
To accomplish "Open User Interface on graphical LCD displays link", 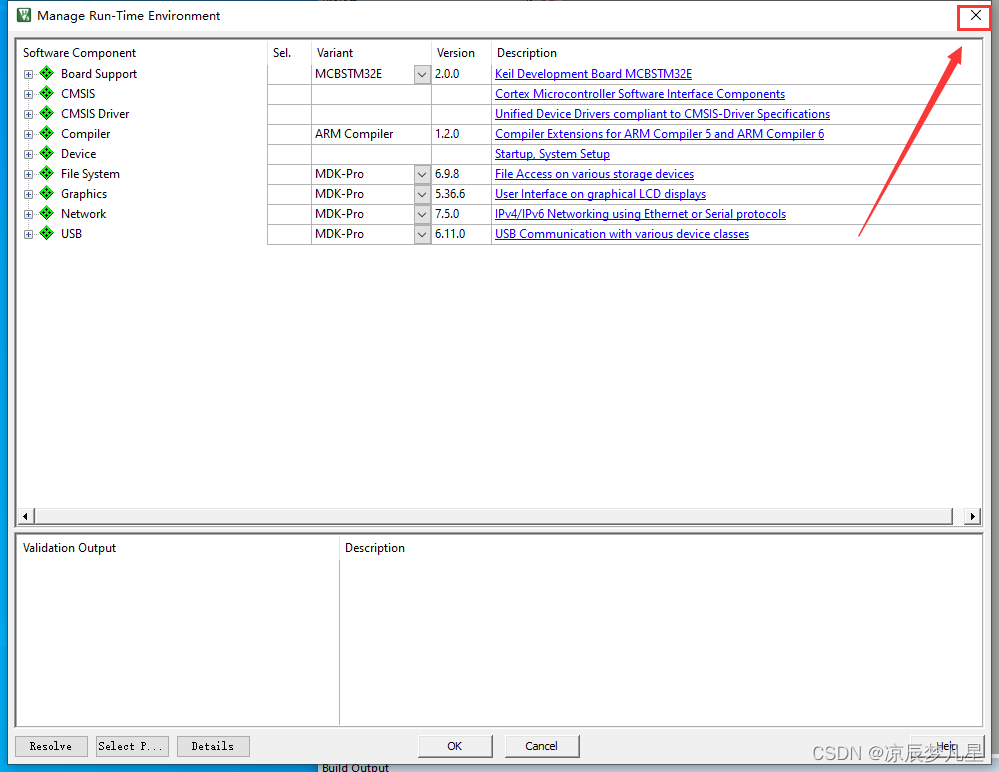I will 600,194.
